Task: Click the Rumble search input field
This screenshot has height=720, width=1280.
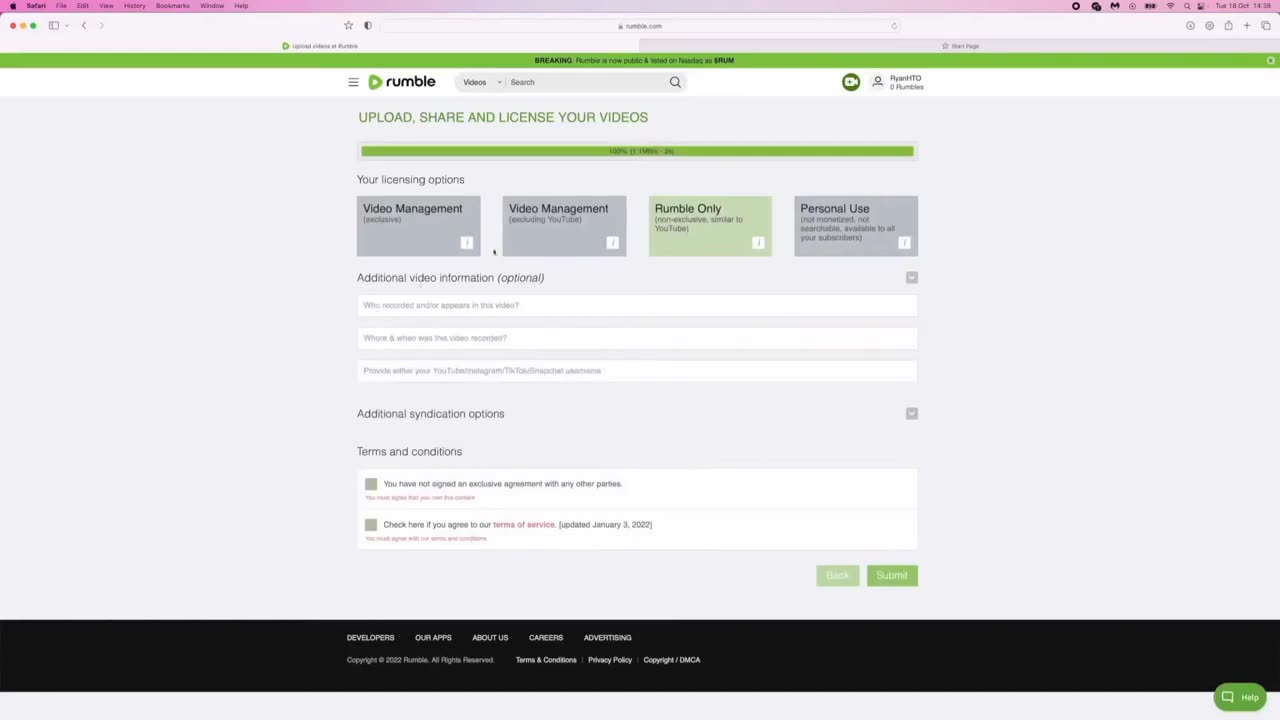Action: coord(586,82)
